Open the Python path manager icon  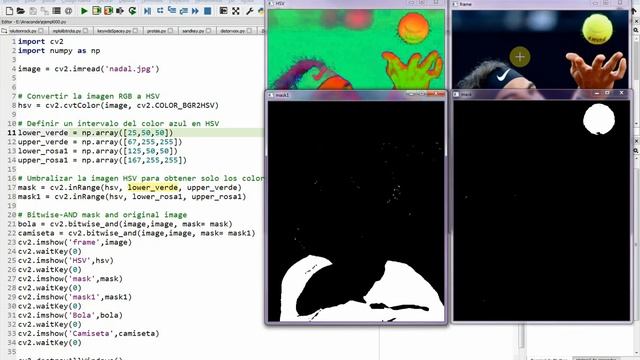pyautogui.click(x=261, y=11)
